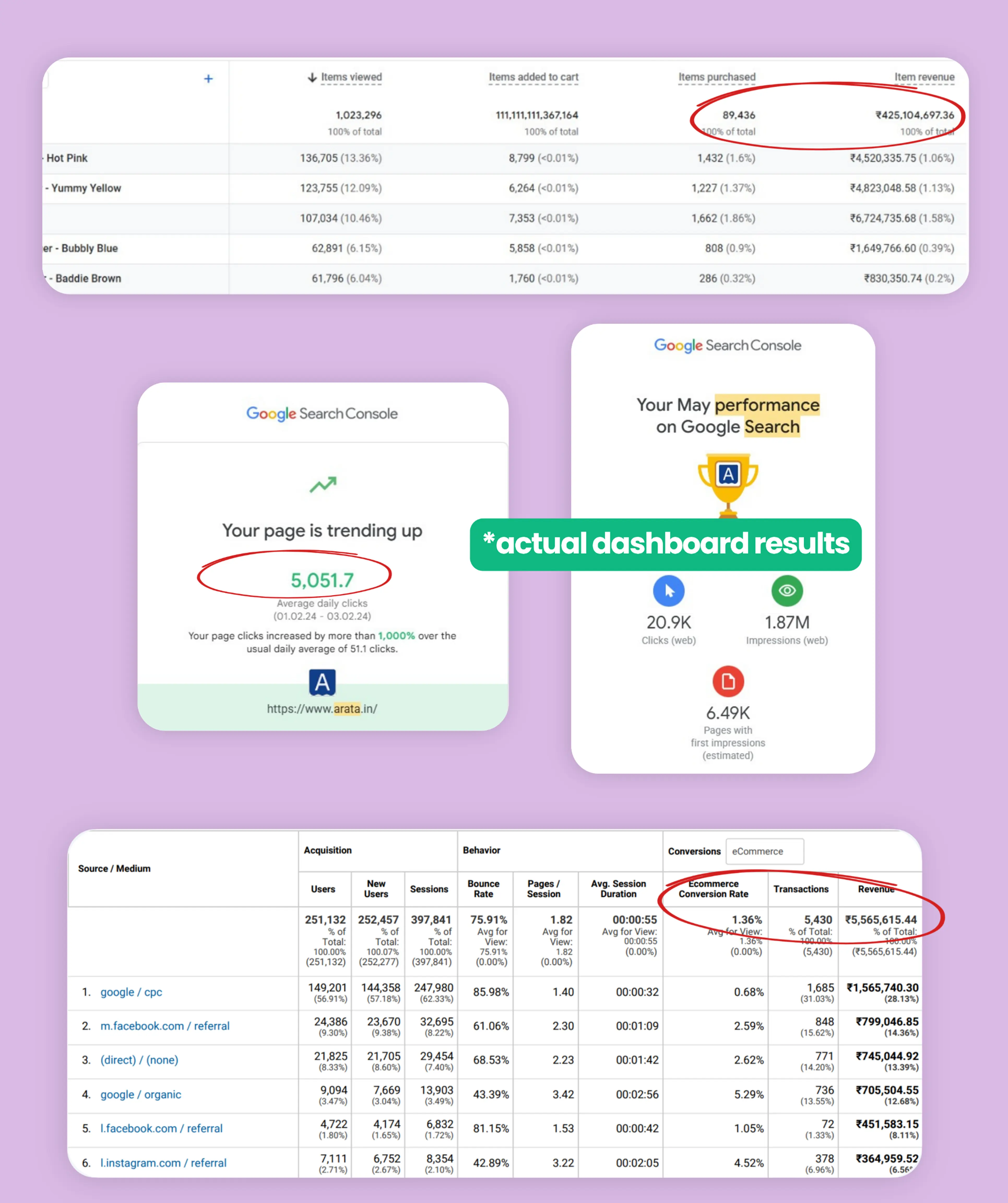This screenshot has width=1008, height=1203.
Task: Click the Google Search Console logo on the May card
Action: [727, 345]
